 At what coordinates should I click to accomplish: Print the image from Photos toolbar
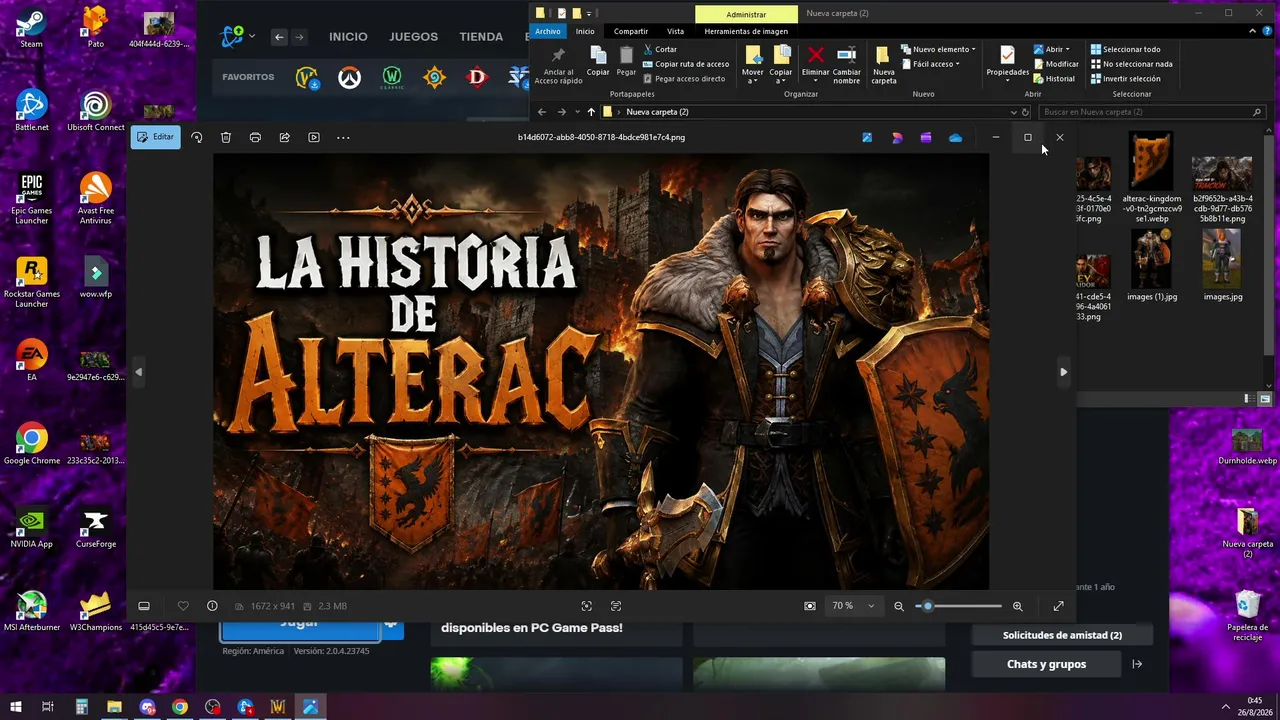coord(255,137)
